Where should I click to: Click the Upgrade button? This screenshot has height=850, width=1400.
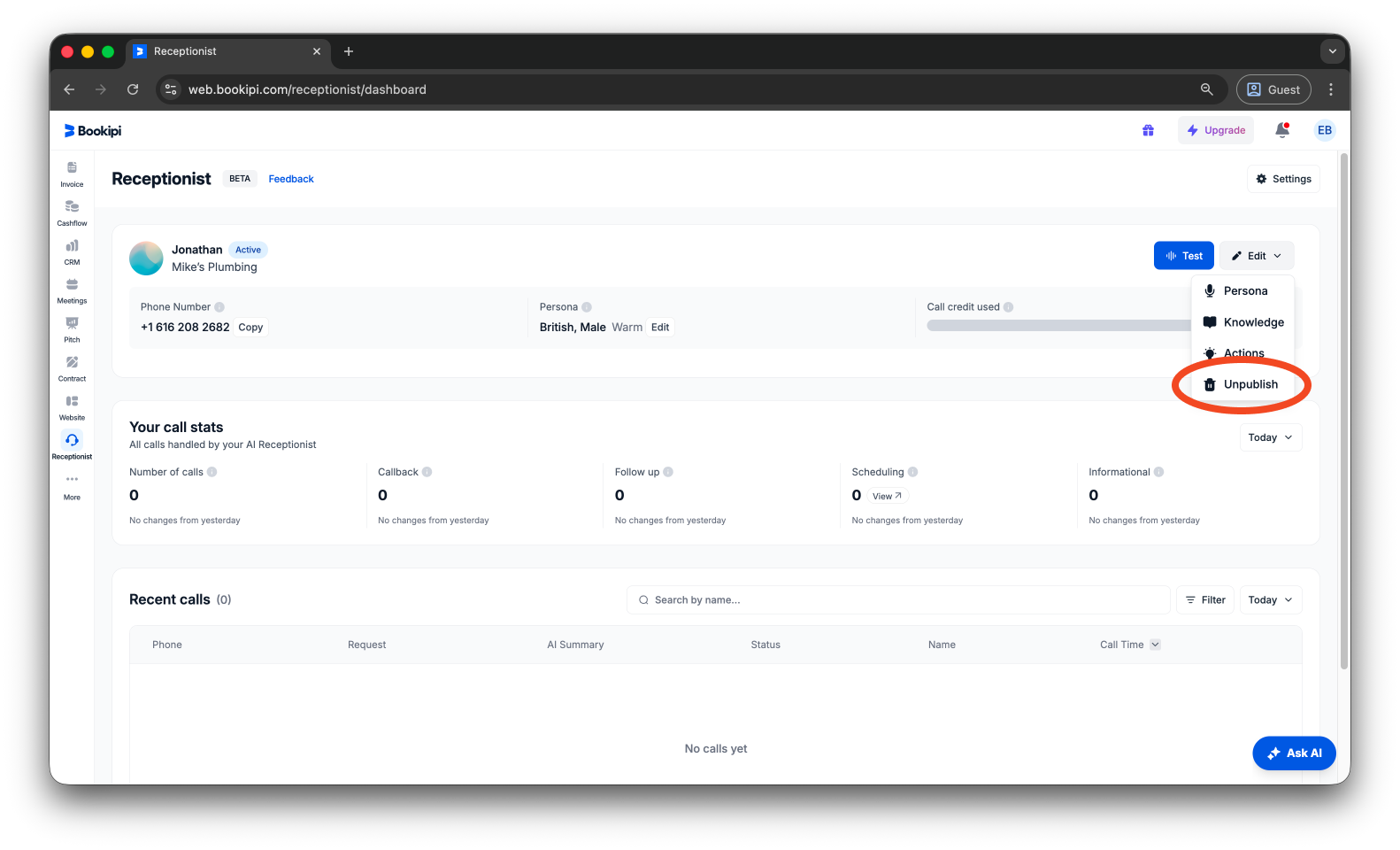pos(1216,130)
